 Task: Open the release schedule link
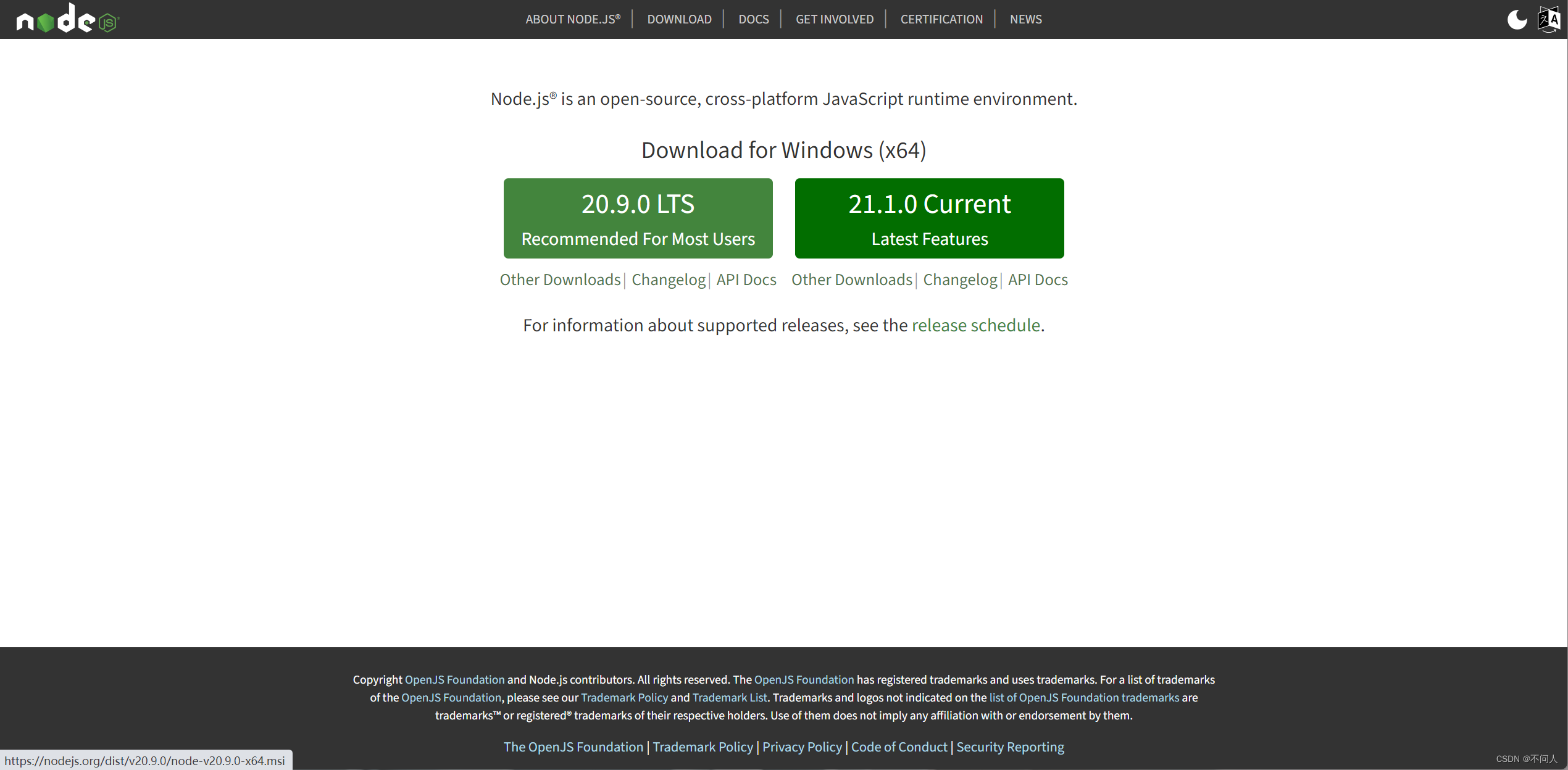click(x=975, y=325)
